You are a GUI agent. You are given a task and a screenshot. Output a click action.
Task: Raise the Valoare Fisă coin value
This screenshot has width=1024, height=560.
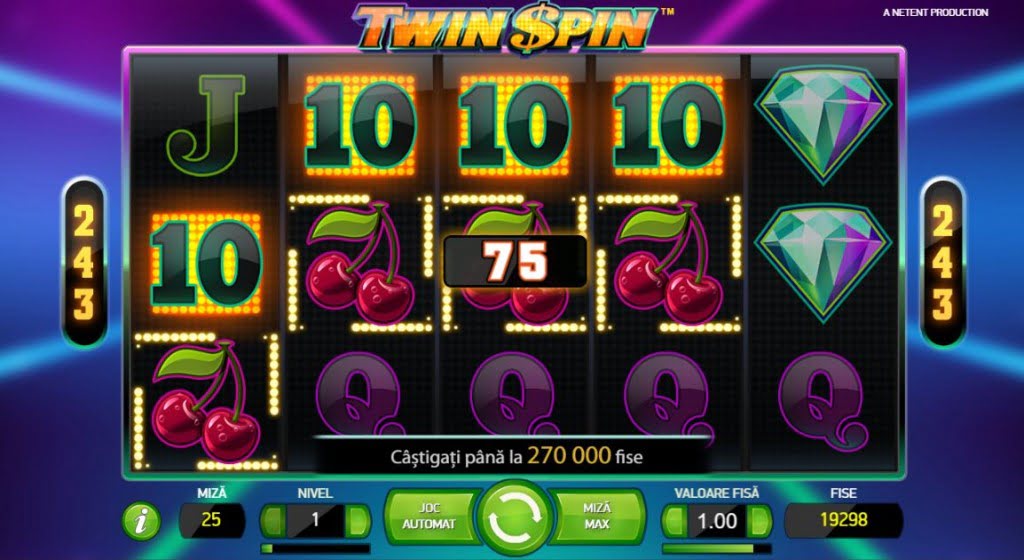pos(758,521)
